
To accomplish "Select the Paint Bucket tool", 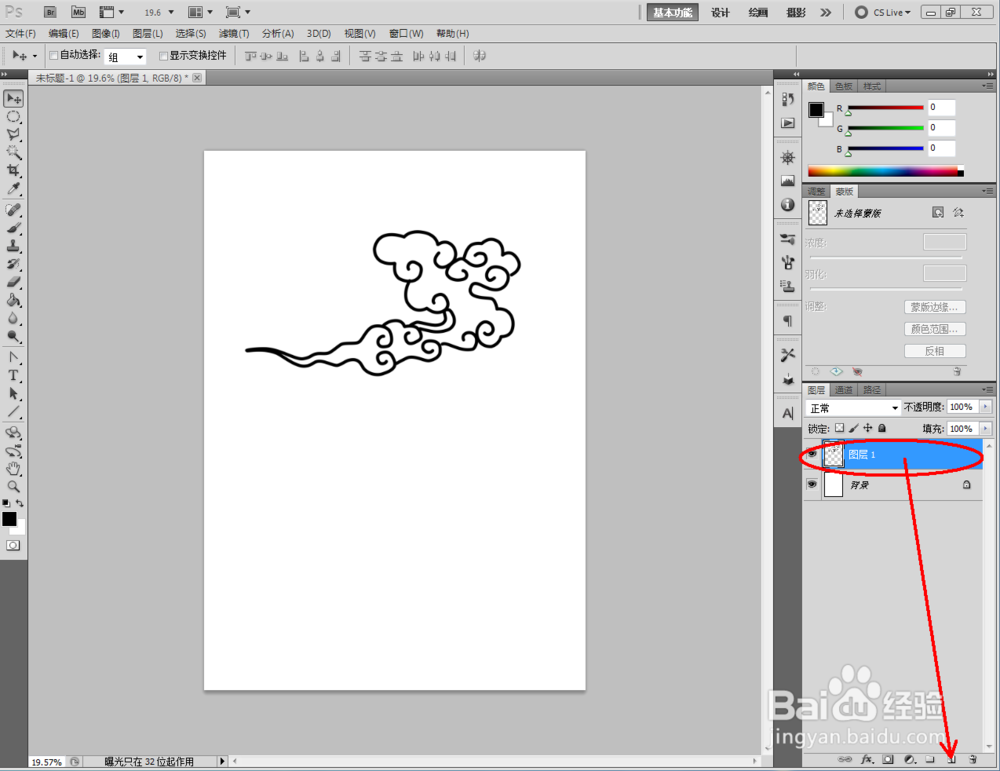I will [13, 300].
